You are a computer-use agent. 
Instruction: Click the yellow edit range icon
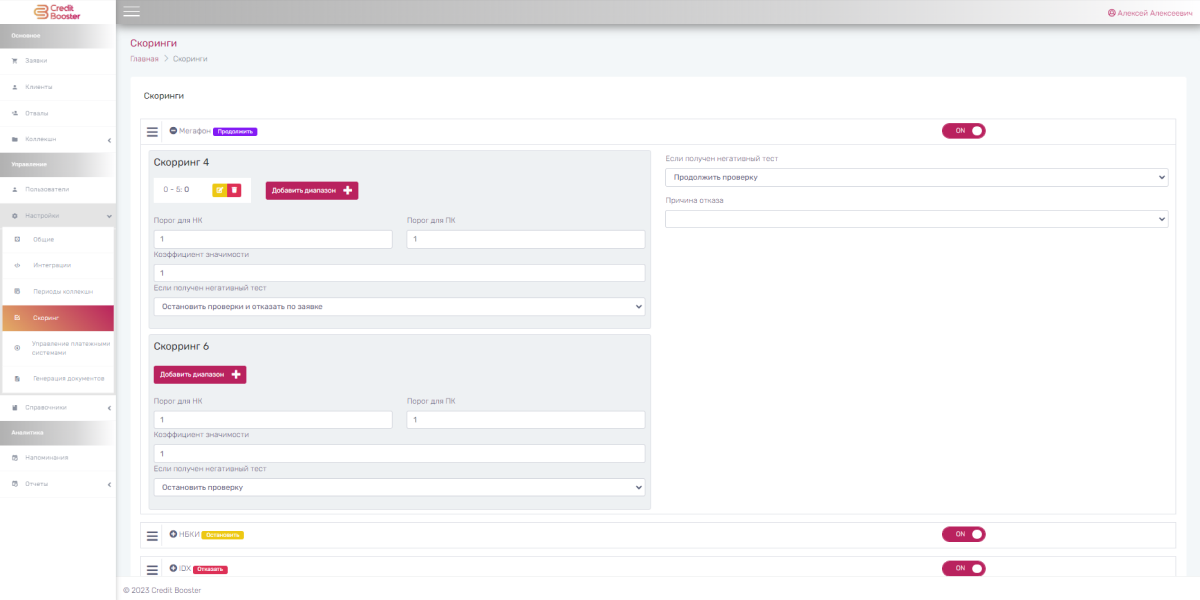tap(220, 190)
